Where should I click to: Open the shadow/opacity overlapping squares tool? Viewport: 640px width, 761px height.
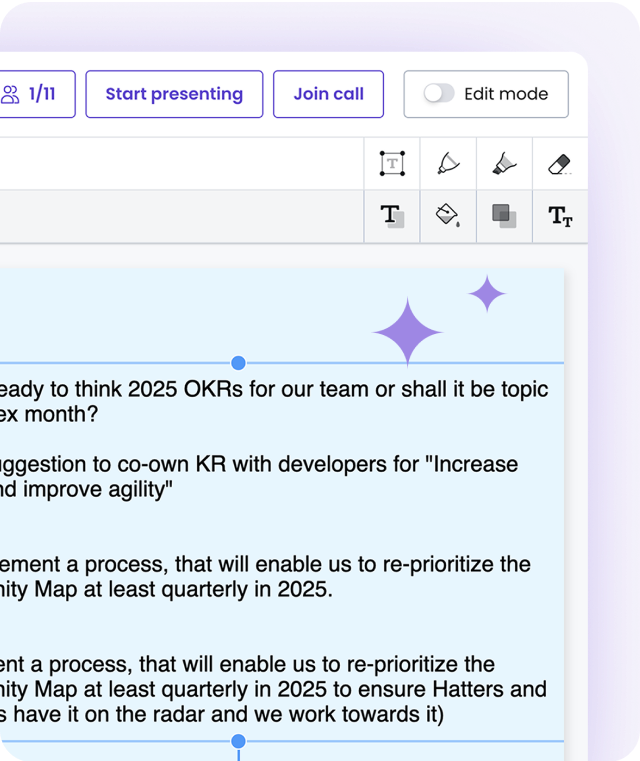click(504, 216)
